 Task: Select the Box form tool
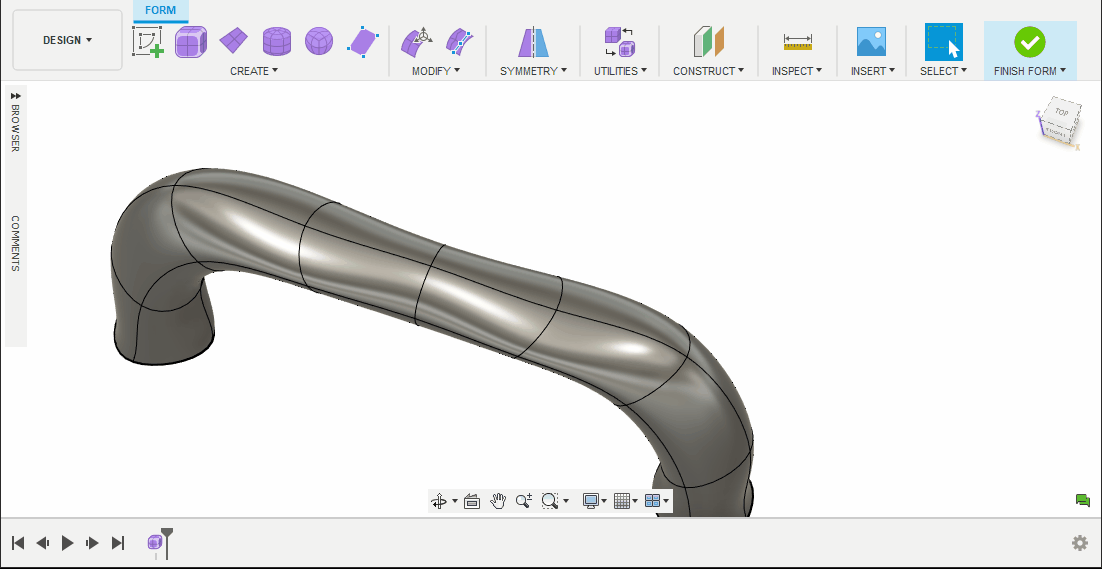[191, 42]
